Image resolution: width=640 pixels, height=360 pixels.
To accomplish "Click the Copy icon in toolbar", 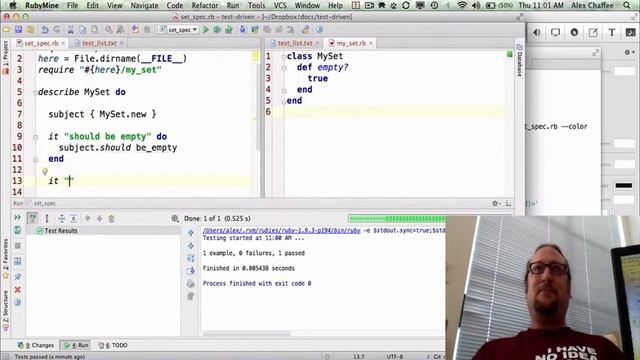I will point(82,30).
